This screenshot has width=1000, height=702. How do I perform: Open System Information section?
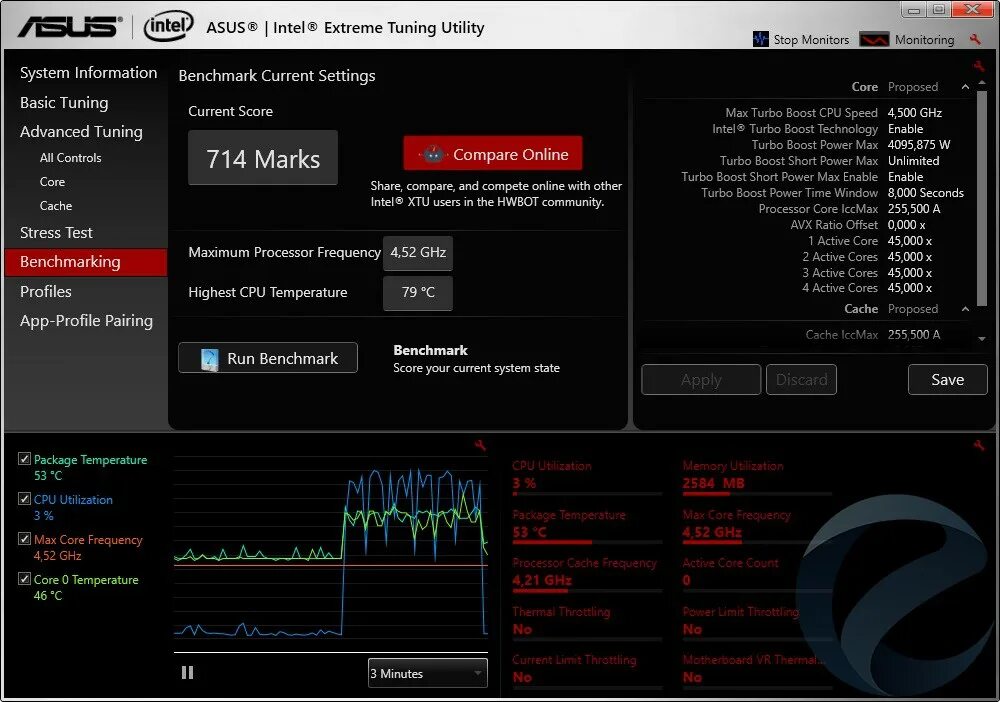(89, 73)
